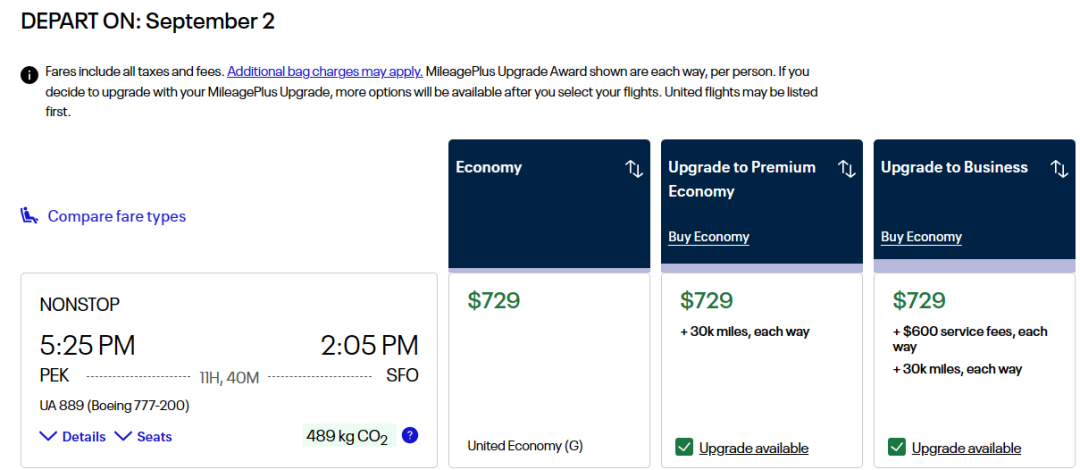Image resolution: width=1080 pixels, height=470 pixels.
Task: Click Upgrade available link in Business column
Action: point(966,448)
